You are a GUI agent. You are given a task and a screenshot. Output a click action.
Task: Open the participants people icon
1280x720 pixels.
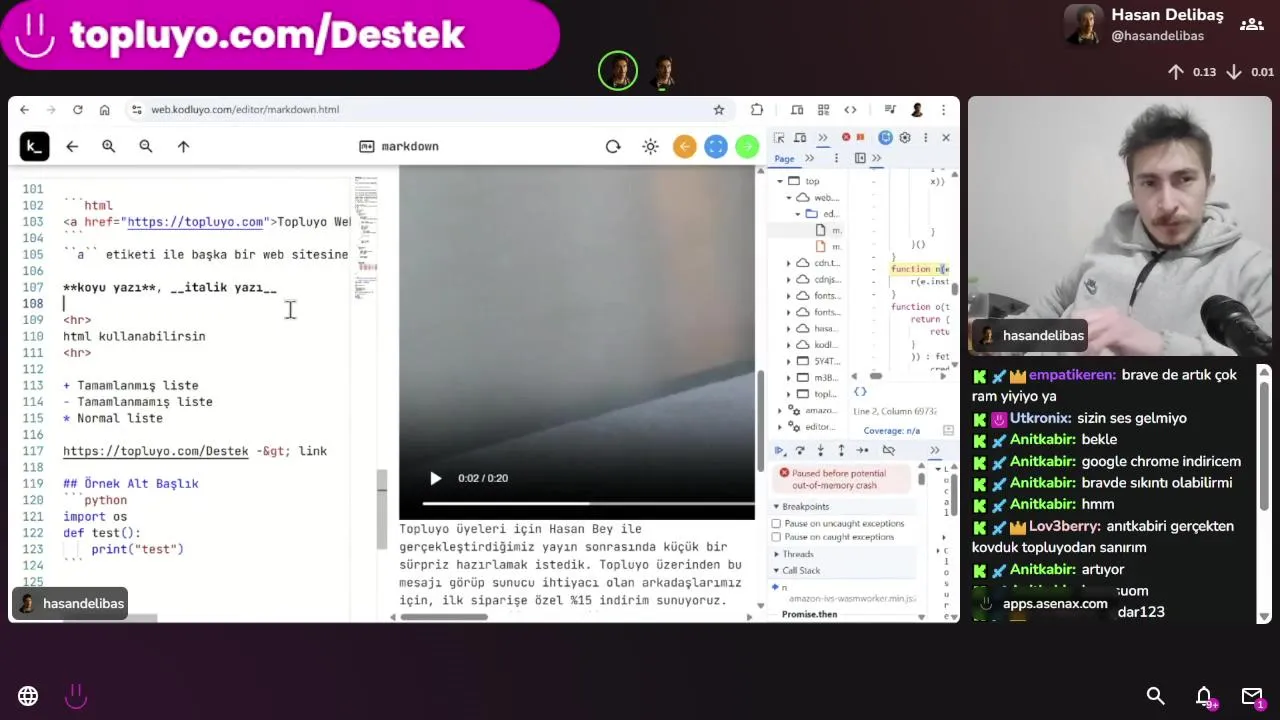1251,24
